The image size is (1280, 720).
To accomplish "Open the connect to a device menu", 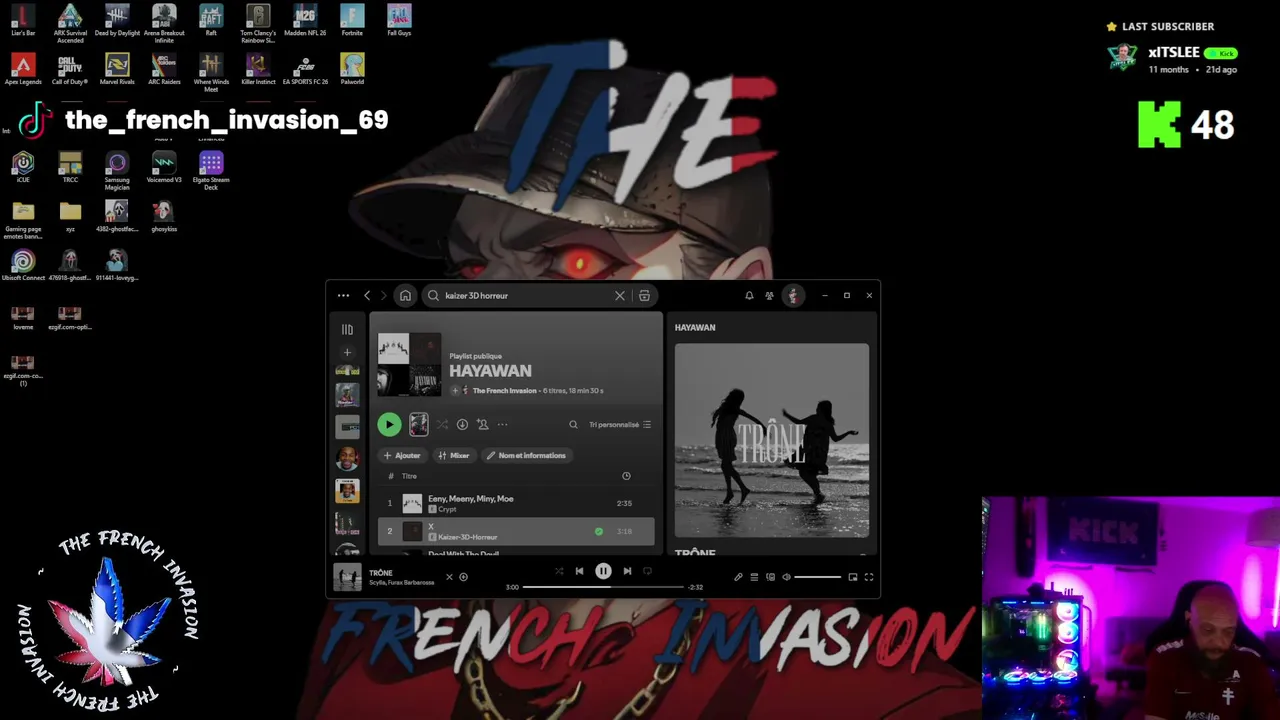I will point(770,577).
